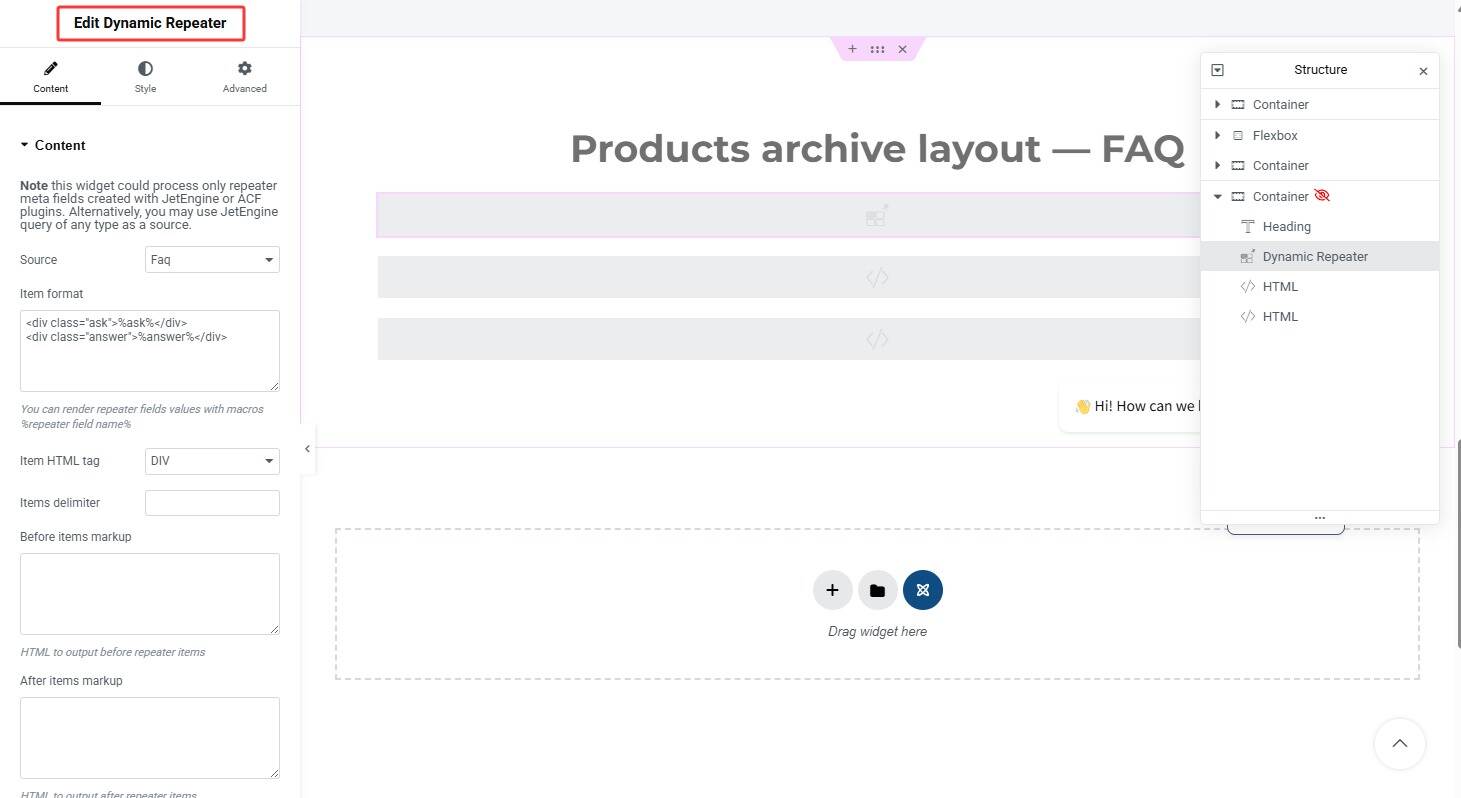Image resolution: width=1461 pixels, height=798 pixels.
Task: Select the Heading item in Structure
Action: [1286, 227]
